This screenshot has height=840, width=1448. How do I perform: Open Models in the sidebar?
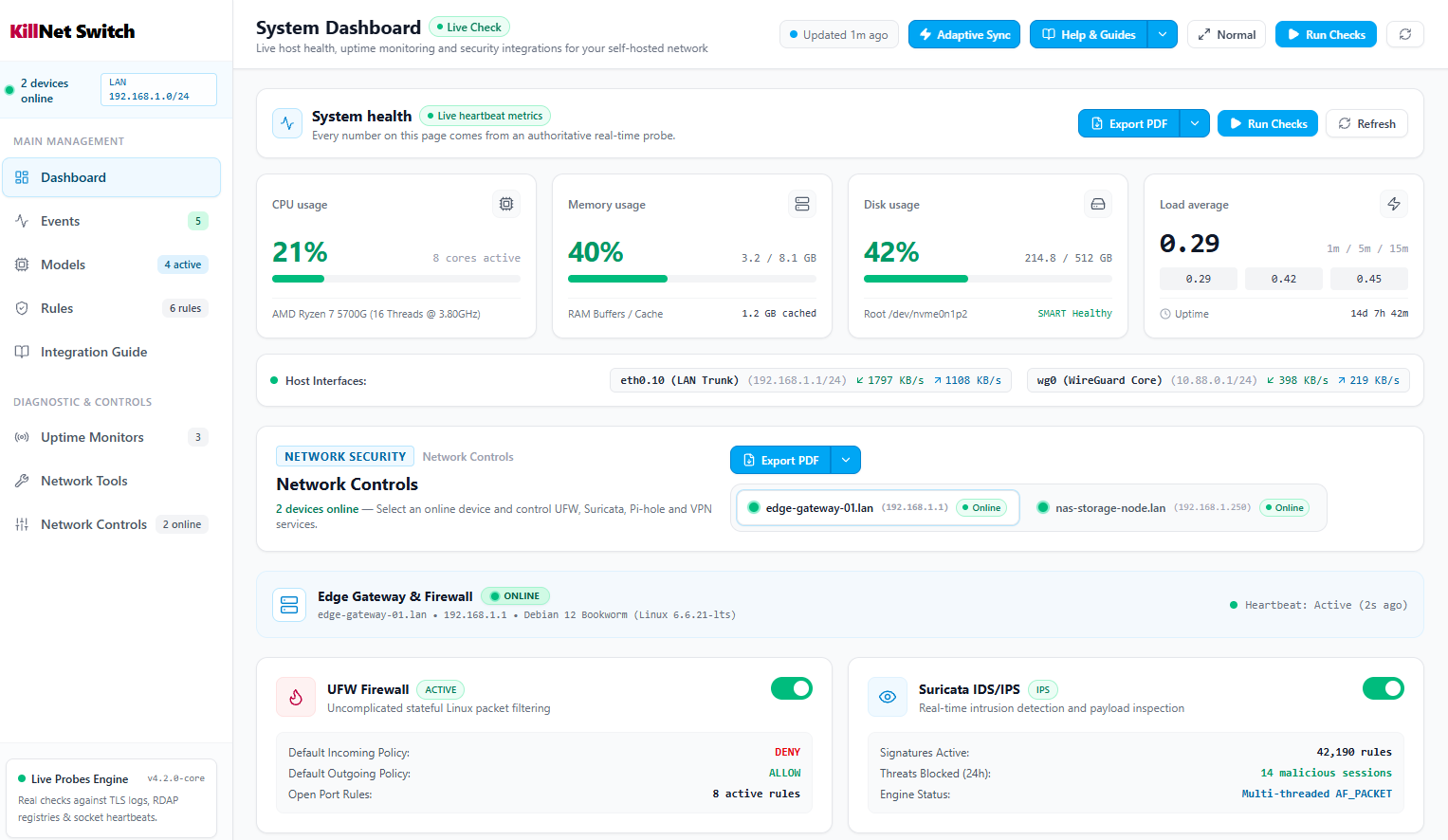(x=111, y=265)
